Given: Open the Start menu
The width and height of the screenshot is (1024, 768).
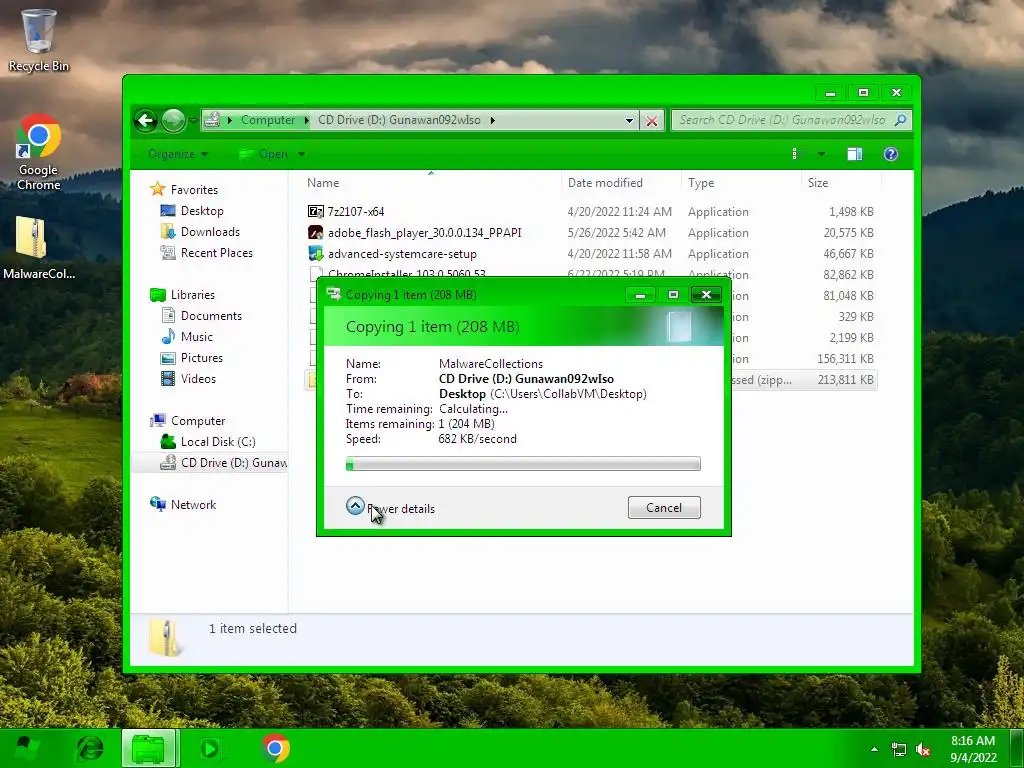Looking at the screenshot, I should [26, 748].
